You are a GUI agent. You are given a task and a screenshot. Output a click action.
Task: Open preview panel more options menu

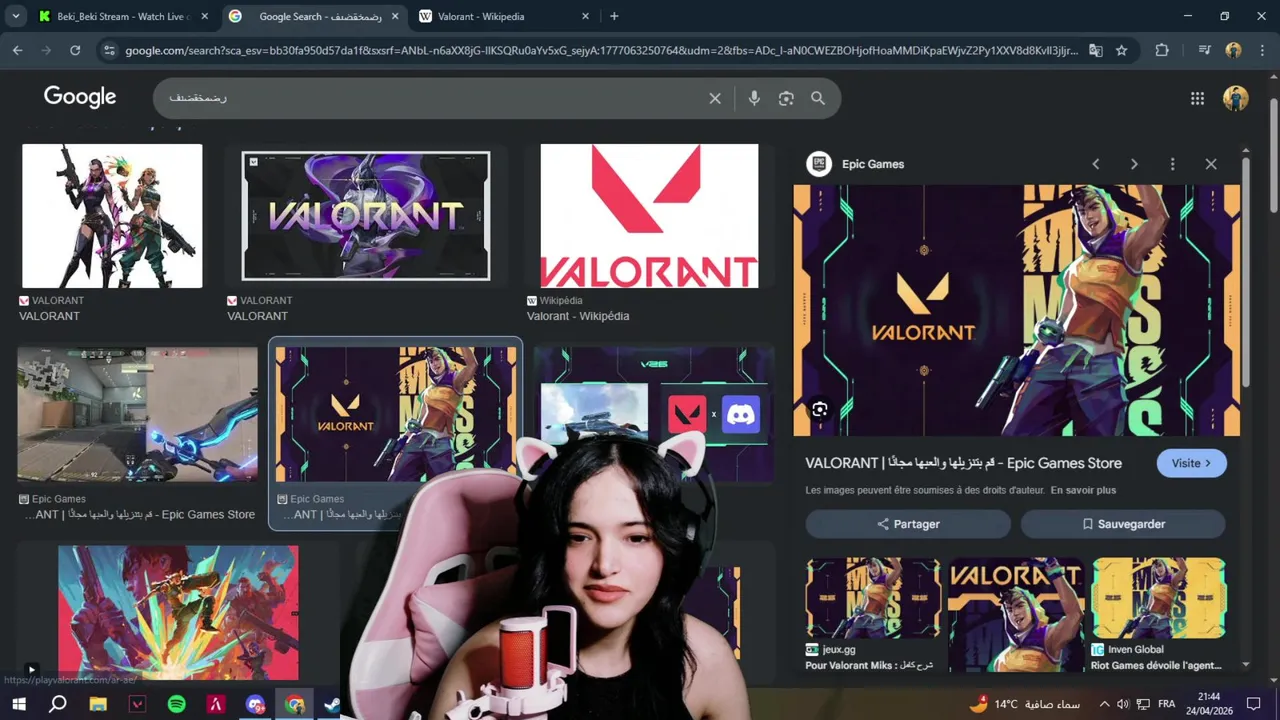(1172, 164)
